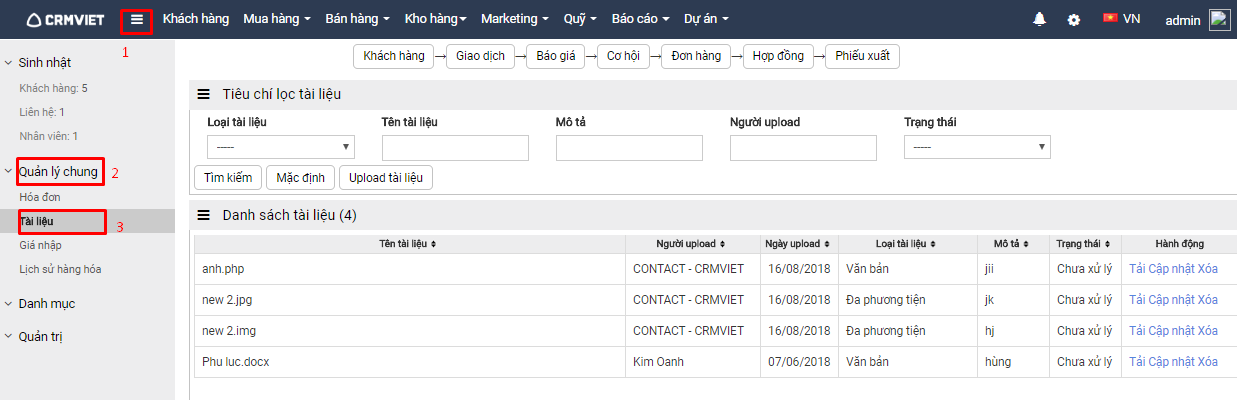The height and width of the screenshot is (400, 1237).
Task: Click the CRMVIET logo
Action: tap(65, 19)
